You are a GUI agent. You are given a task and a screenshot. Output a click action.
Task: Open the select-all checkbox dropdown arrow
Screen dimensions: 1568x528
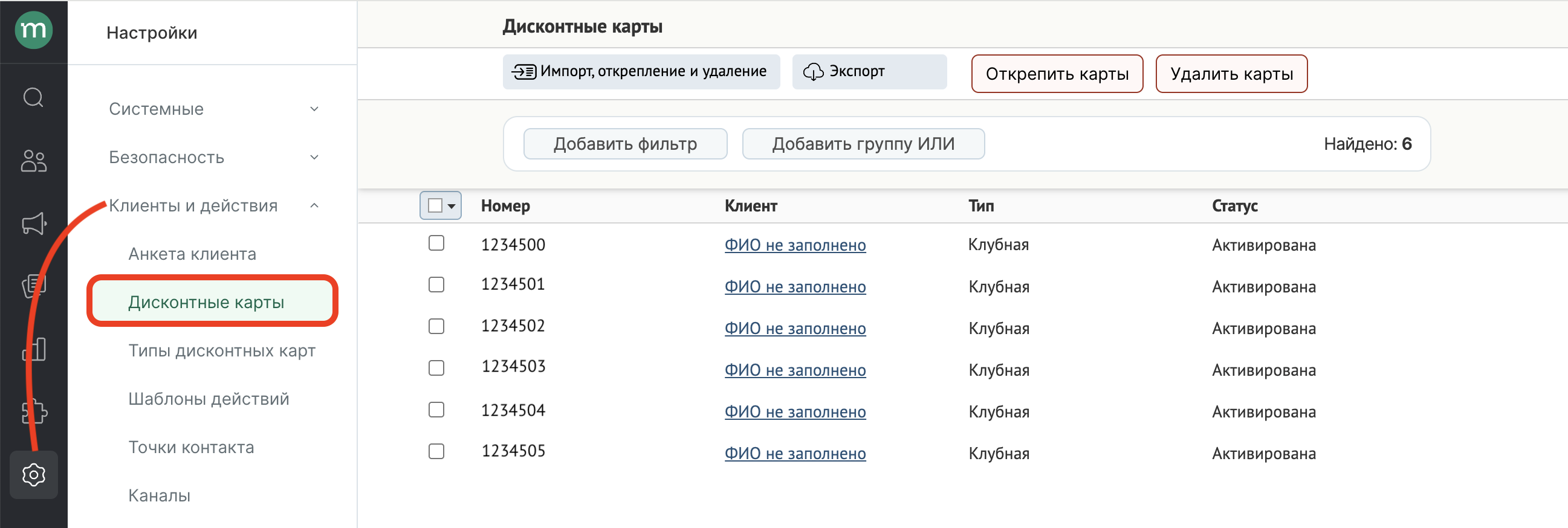tap(452, 206)
